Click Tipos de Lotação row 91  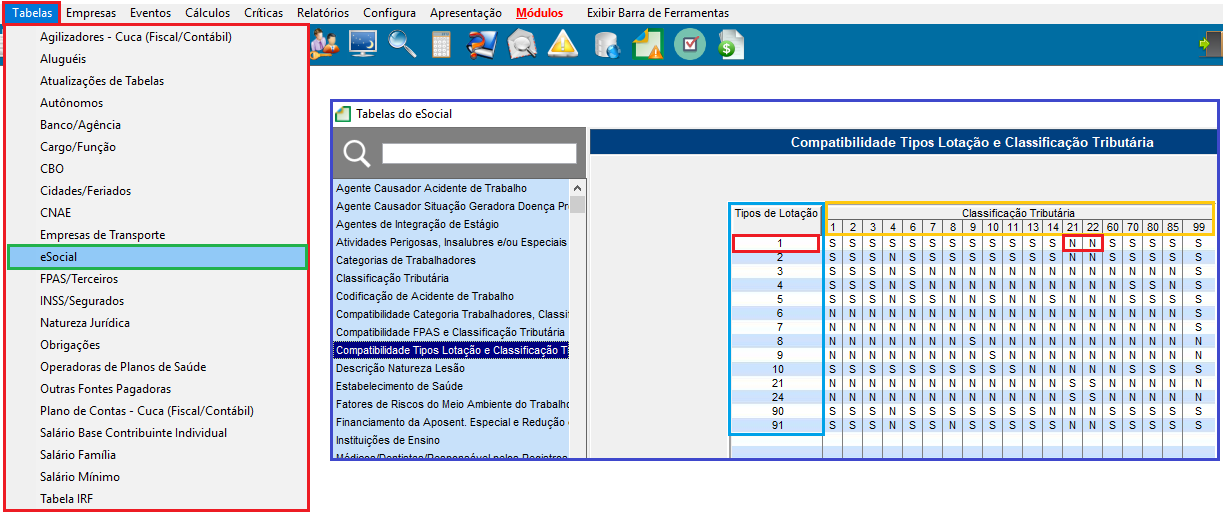pyautogui.click(x=777, y=425)
